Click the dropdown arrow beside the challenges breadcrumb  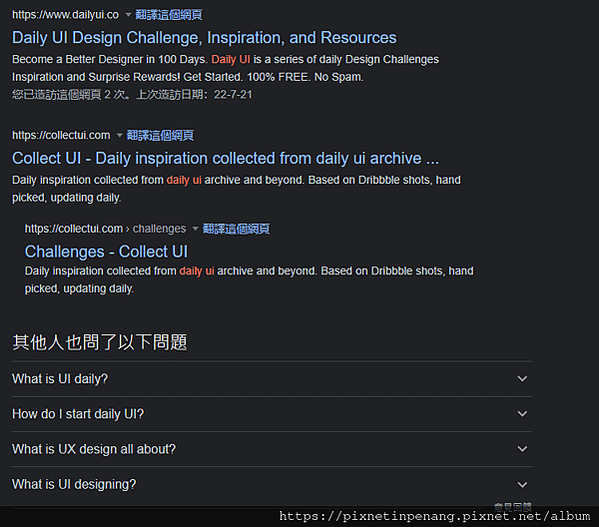[195, 229]
